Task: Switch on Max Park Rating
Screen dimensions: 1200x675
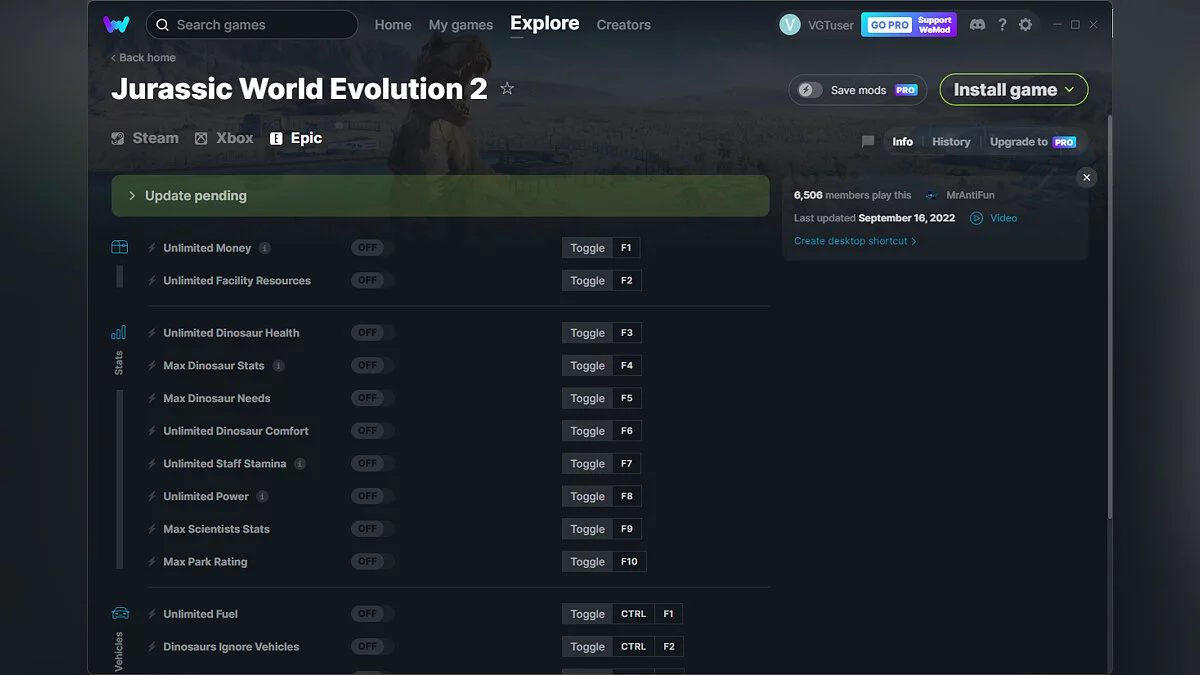Action: click(x=370, y=561)
